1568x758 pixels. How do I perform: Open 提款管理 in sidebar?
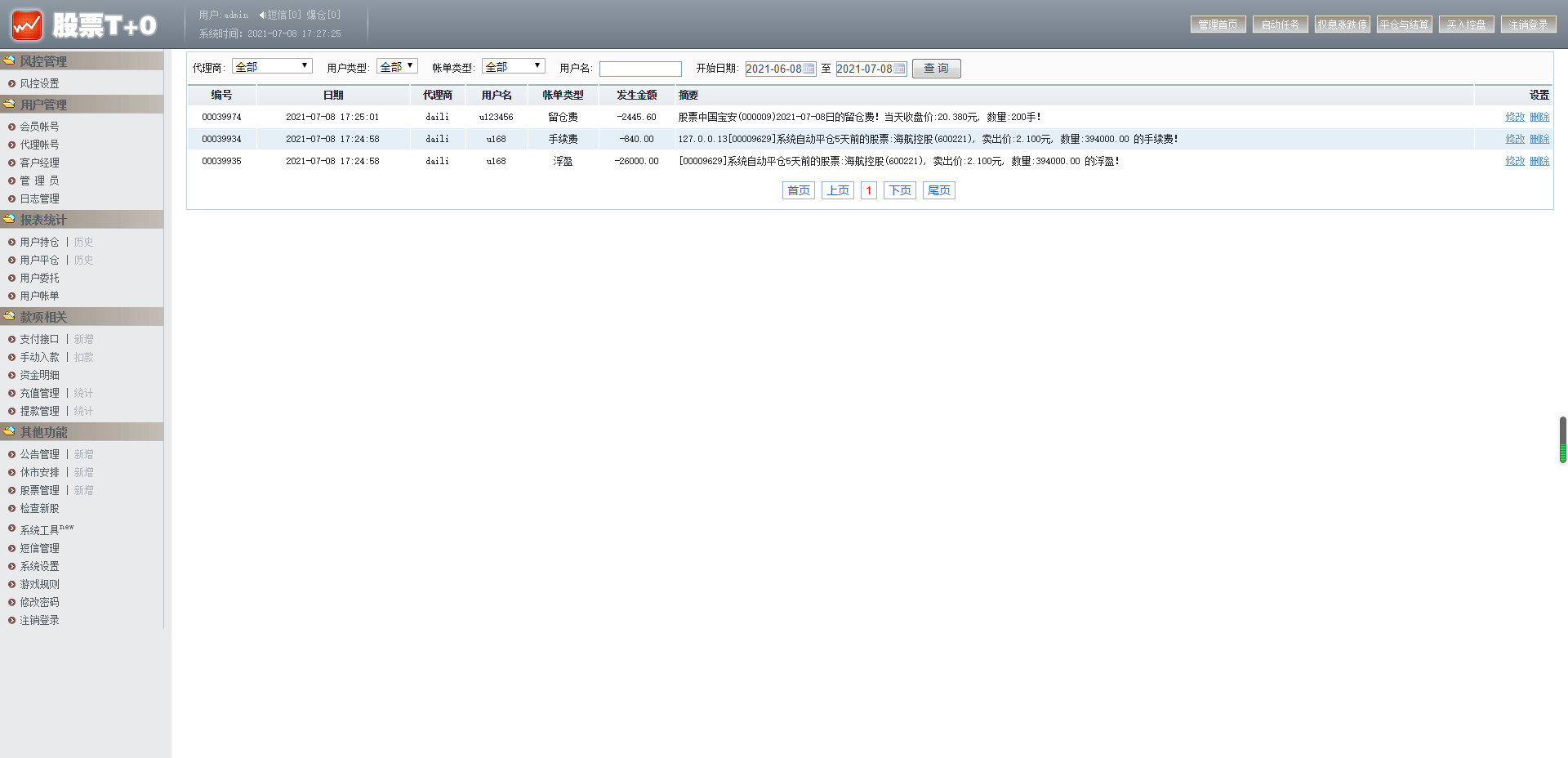pos(39,411)
